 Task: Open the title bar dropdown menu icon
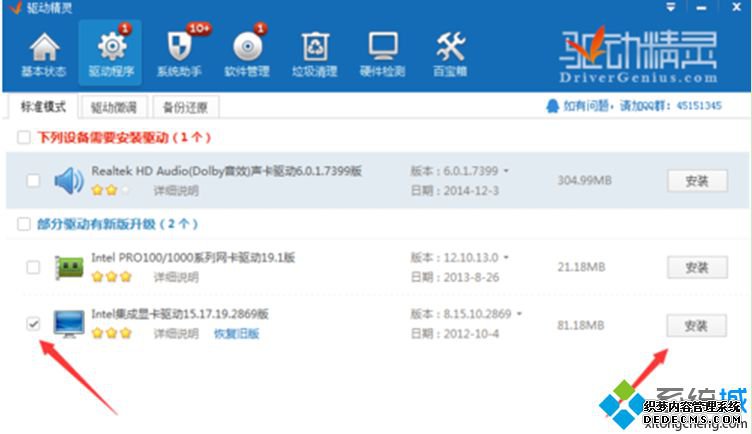click(671, 7)
